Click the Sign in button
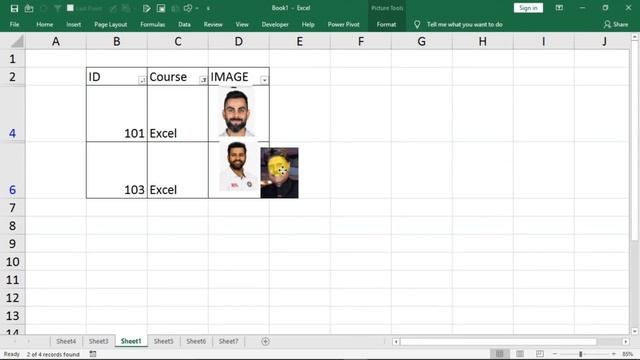 pyautogui.click(x=528, y=8)
